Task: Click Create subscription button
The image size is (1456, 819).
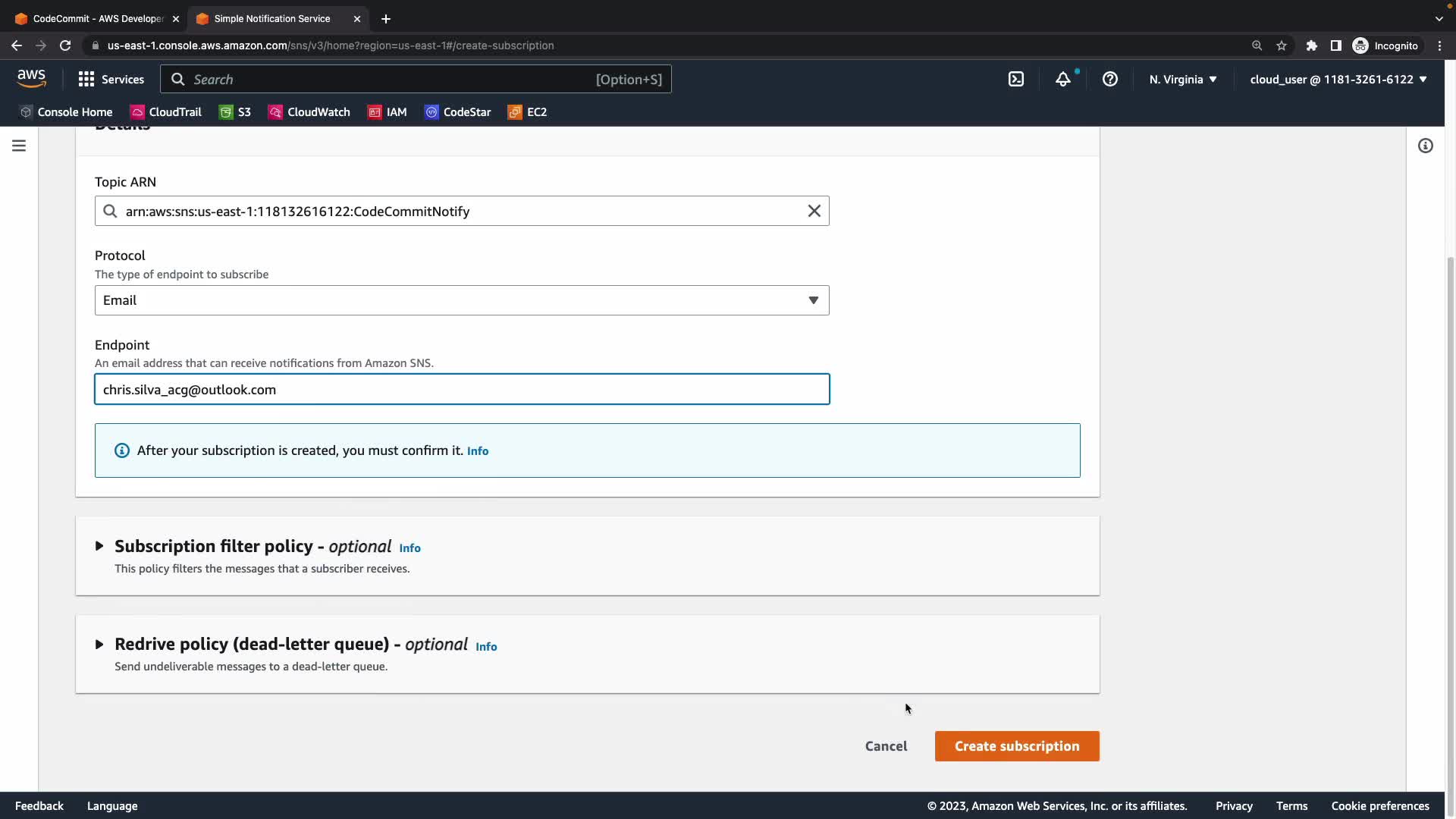Action: point(1017,746)
